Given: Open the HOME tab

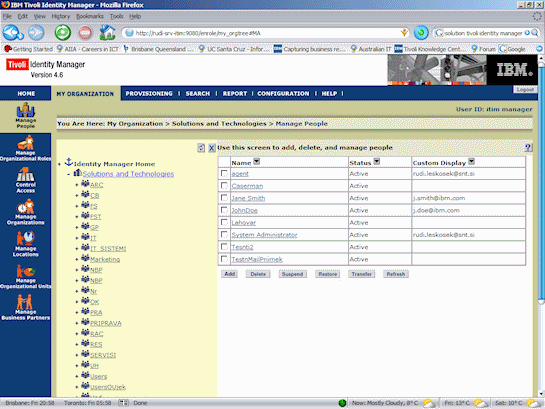Looking at the screenshot, I should click(x=26, y=93).
